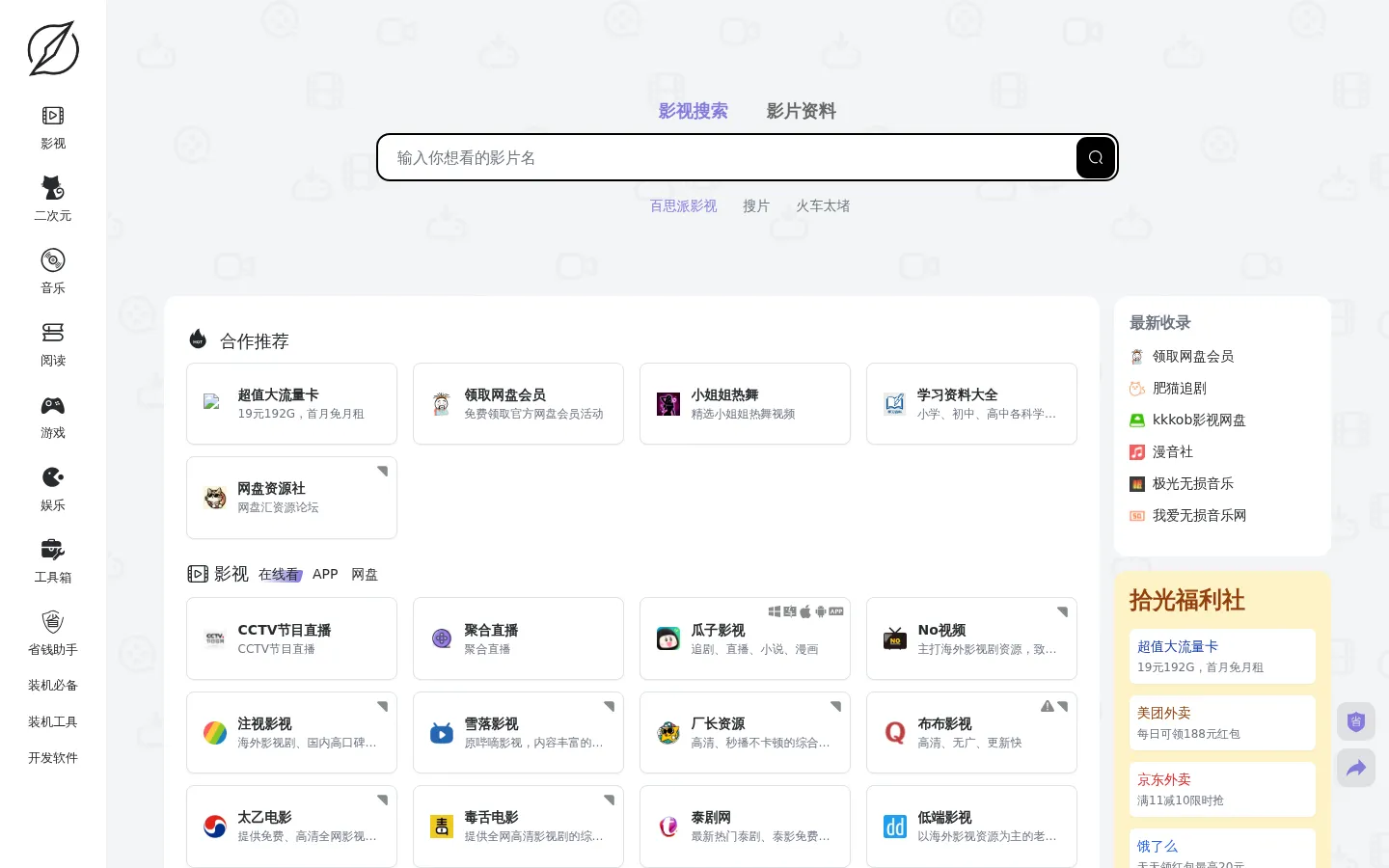Image resolution: width=1389 pixels, height=868 pixels.
Task: Open the 音乐 sidebar category
Action: click(53, 273)
